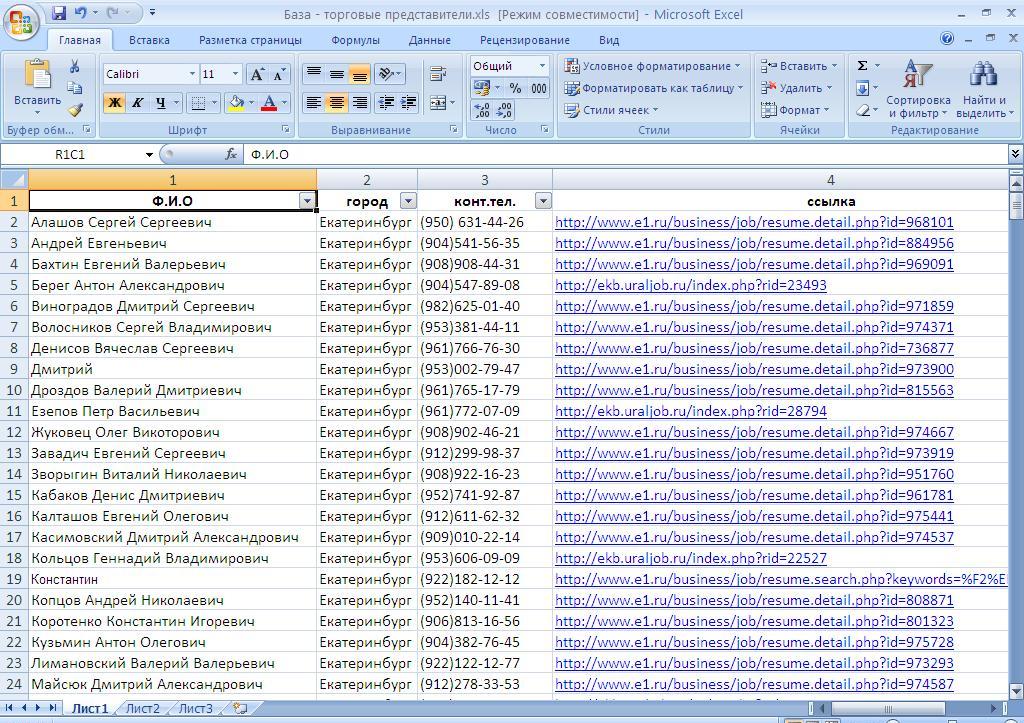Open the round Office button menu

click(21, 23)
